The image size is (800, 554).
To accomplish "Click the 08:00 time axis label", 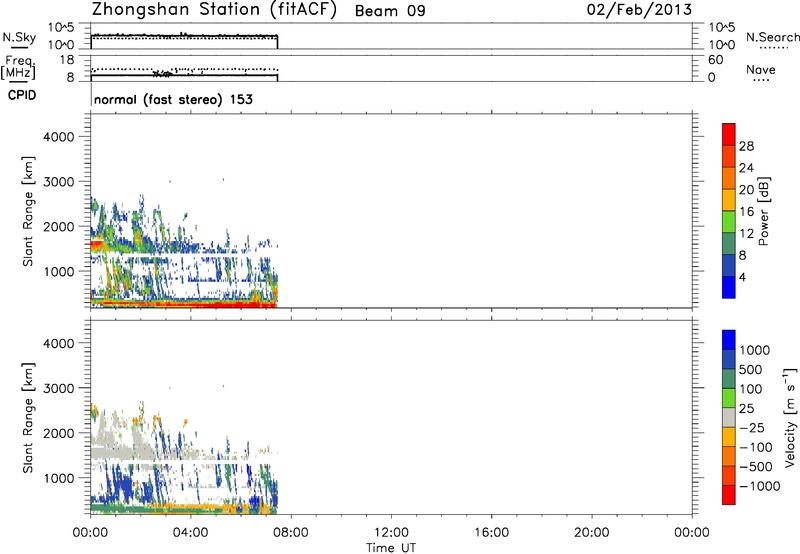I will pyautogui.click(x=291, y=533).
